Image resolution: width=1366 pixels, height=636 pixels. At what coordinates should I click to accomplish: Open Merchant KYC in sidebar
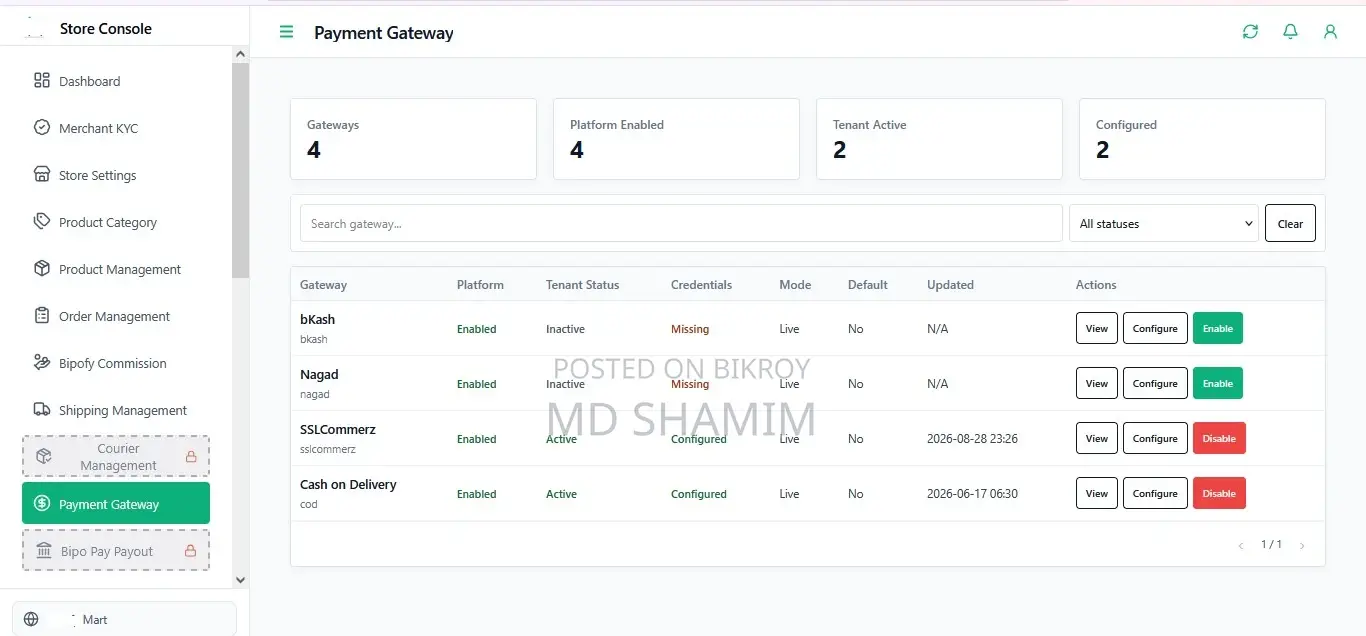point(116,128)
